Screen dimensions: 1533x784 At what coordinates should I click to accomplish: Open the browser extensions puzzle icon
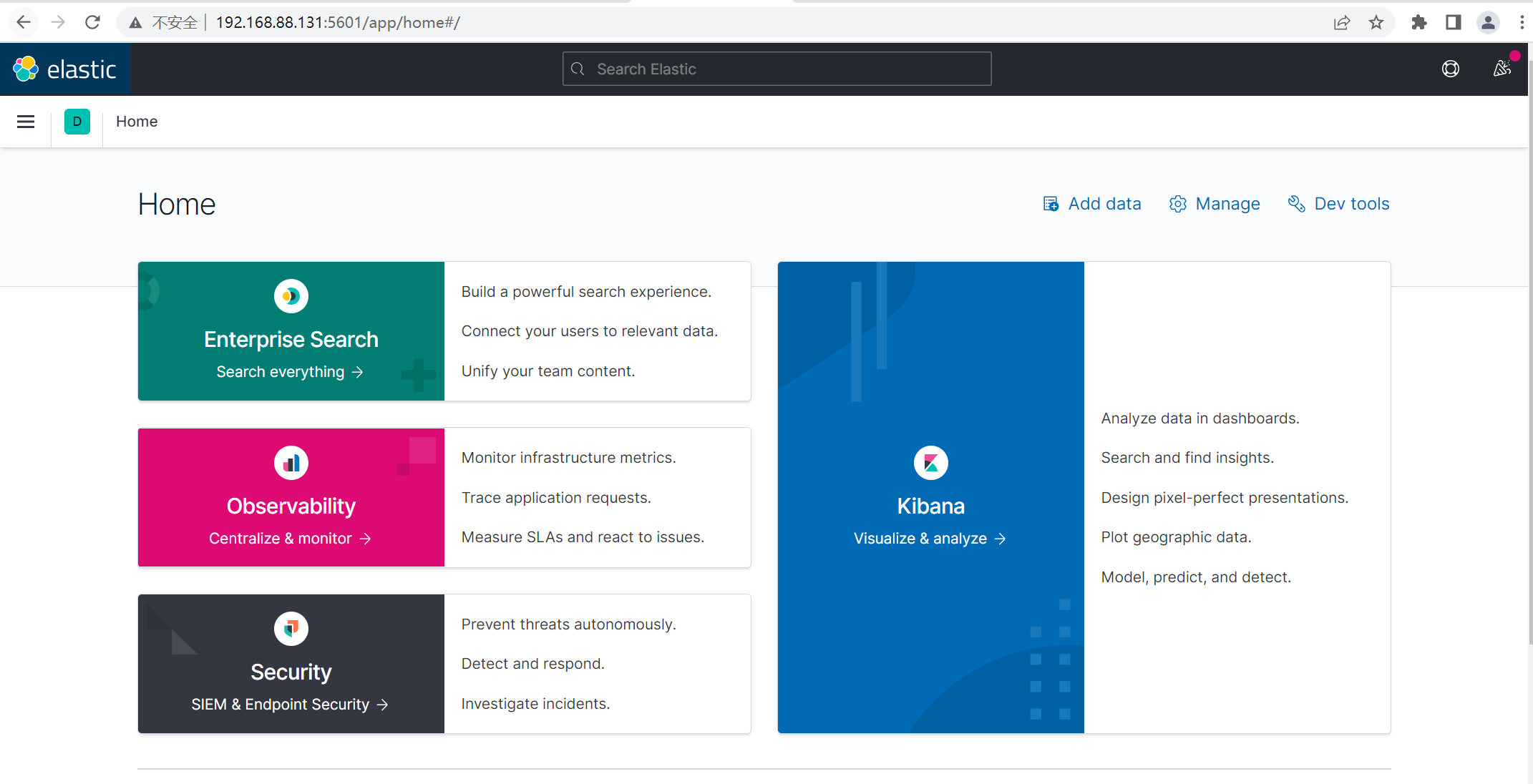point(1419,22)
